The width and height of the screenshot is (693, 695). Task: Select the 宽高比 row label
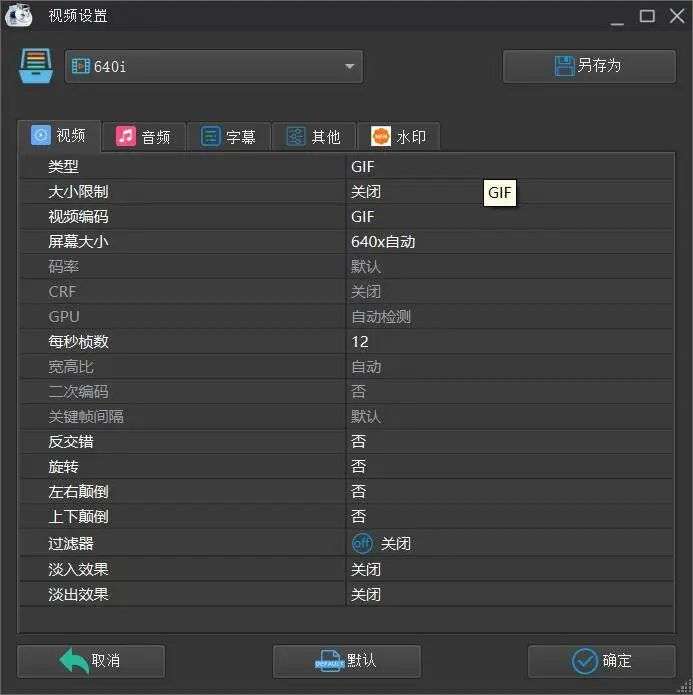[x=71, y=367]
